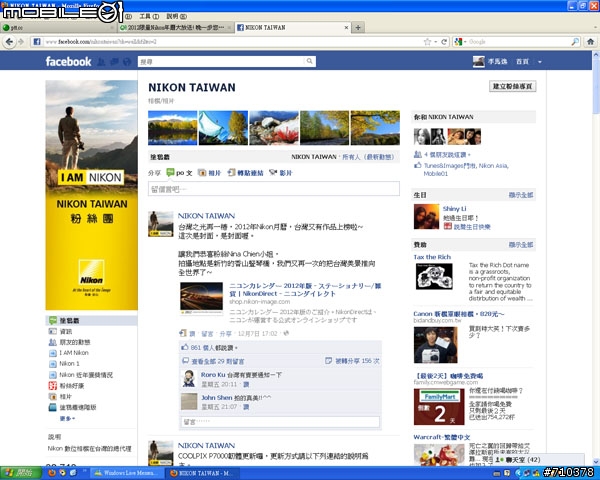
Task: Open Roro Ku profile link
Action: pyautogui.click(x=213, y=375)
